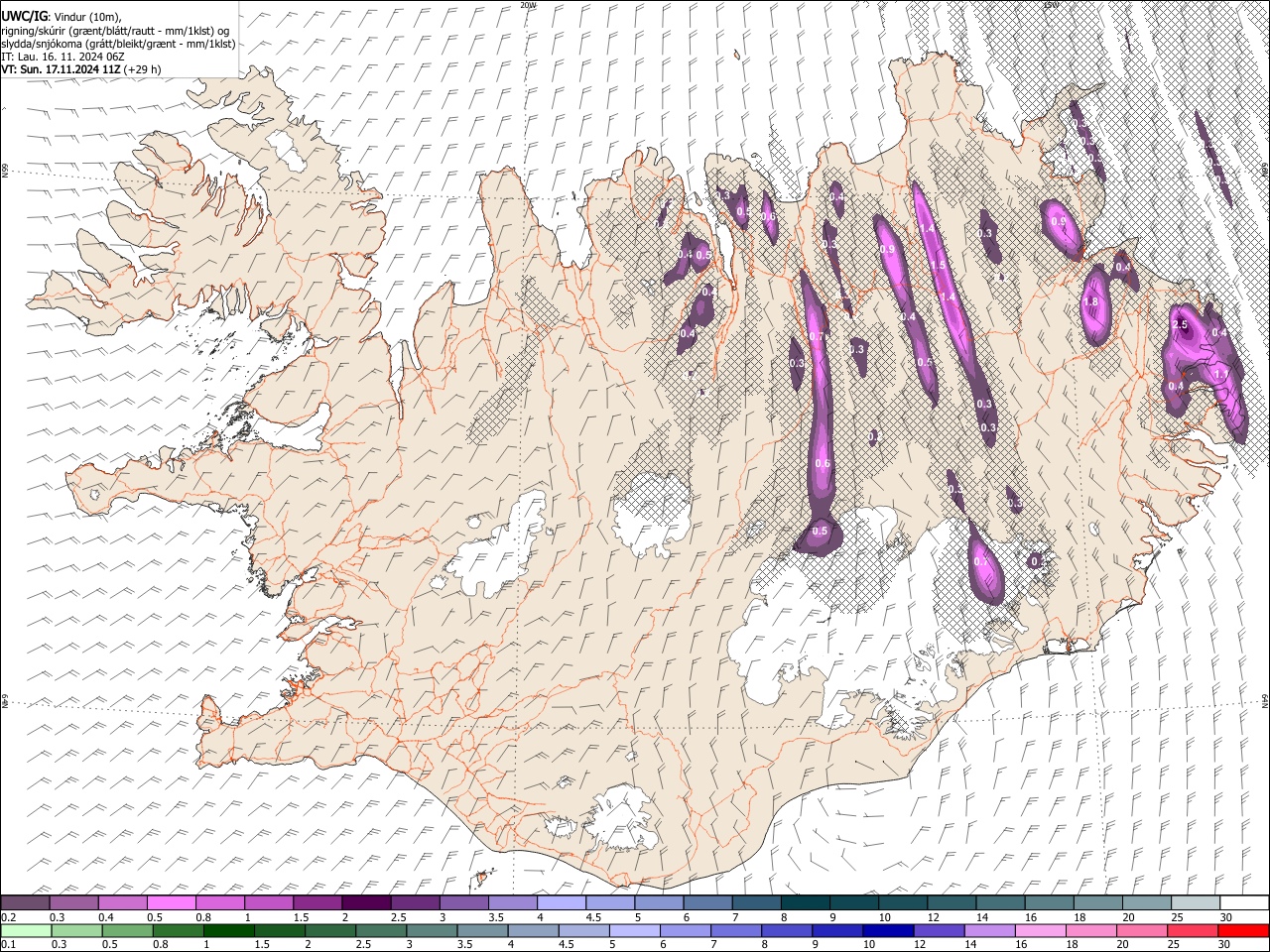Pick the darkest green swatch starting at rain value 1
Image resolution: width=1270 pixels, height=952 pixels.
[228, 930]
